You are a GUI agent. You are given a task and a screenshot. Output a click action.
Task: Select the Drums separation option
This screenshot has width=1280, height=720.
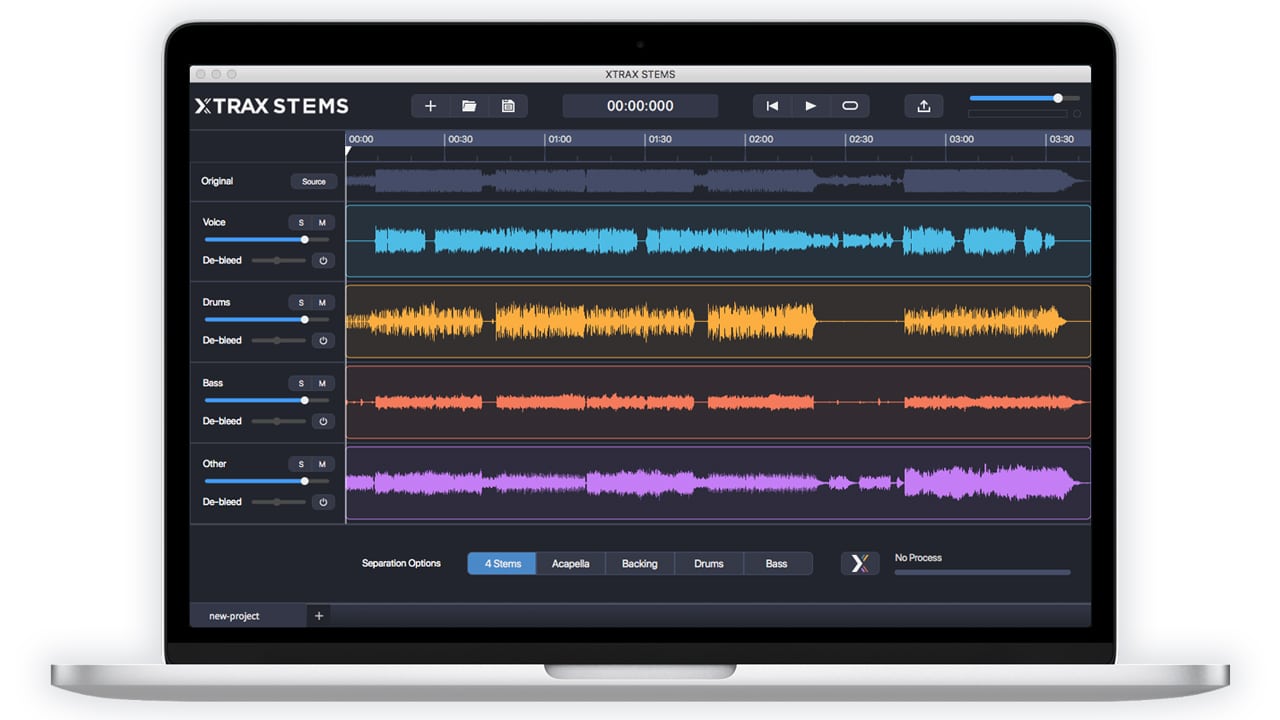[709, 564]
